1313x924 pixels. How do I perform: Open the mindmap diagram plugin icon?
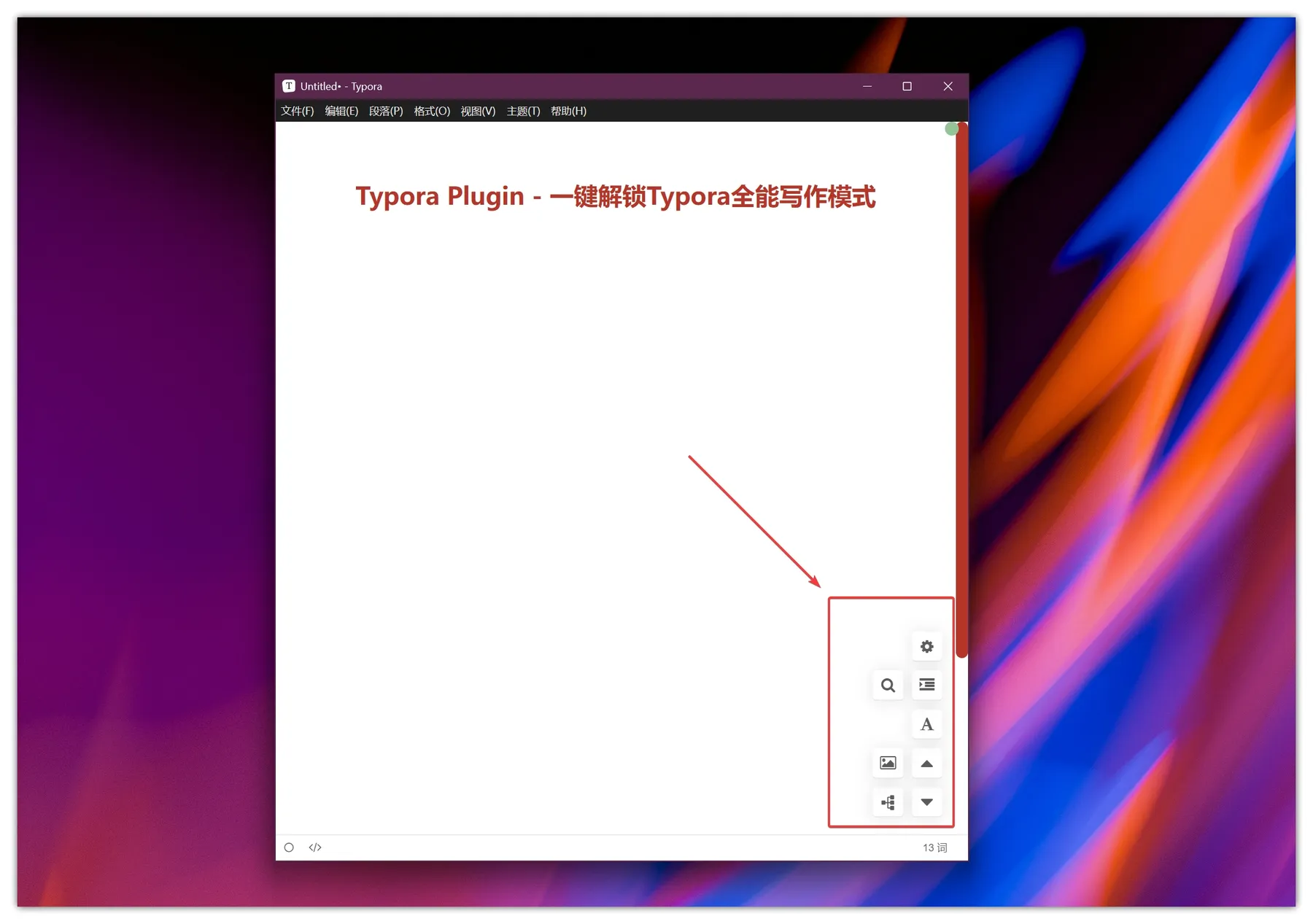point(887,802)
